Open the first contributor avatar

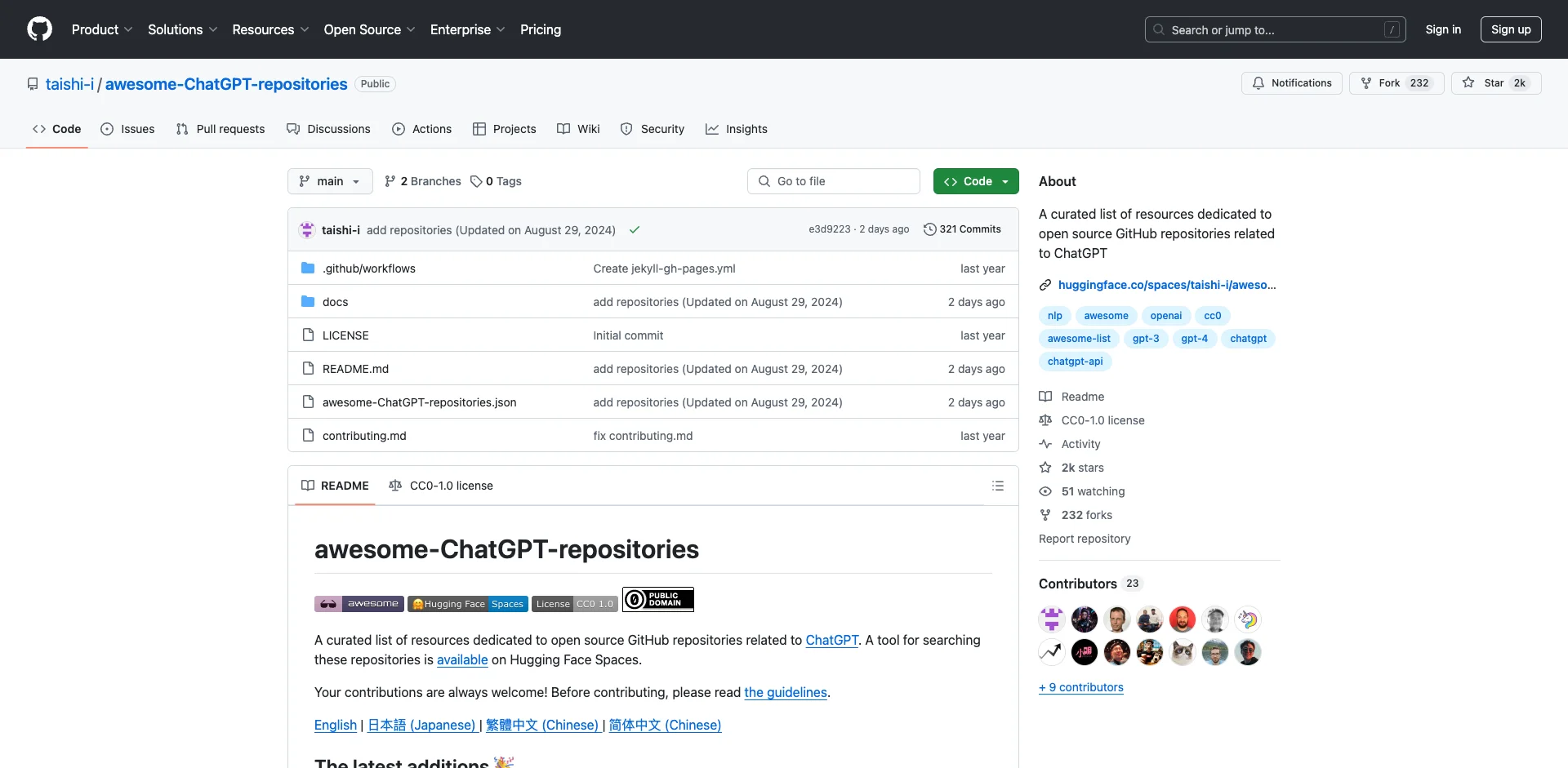[1052, 619]
